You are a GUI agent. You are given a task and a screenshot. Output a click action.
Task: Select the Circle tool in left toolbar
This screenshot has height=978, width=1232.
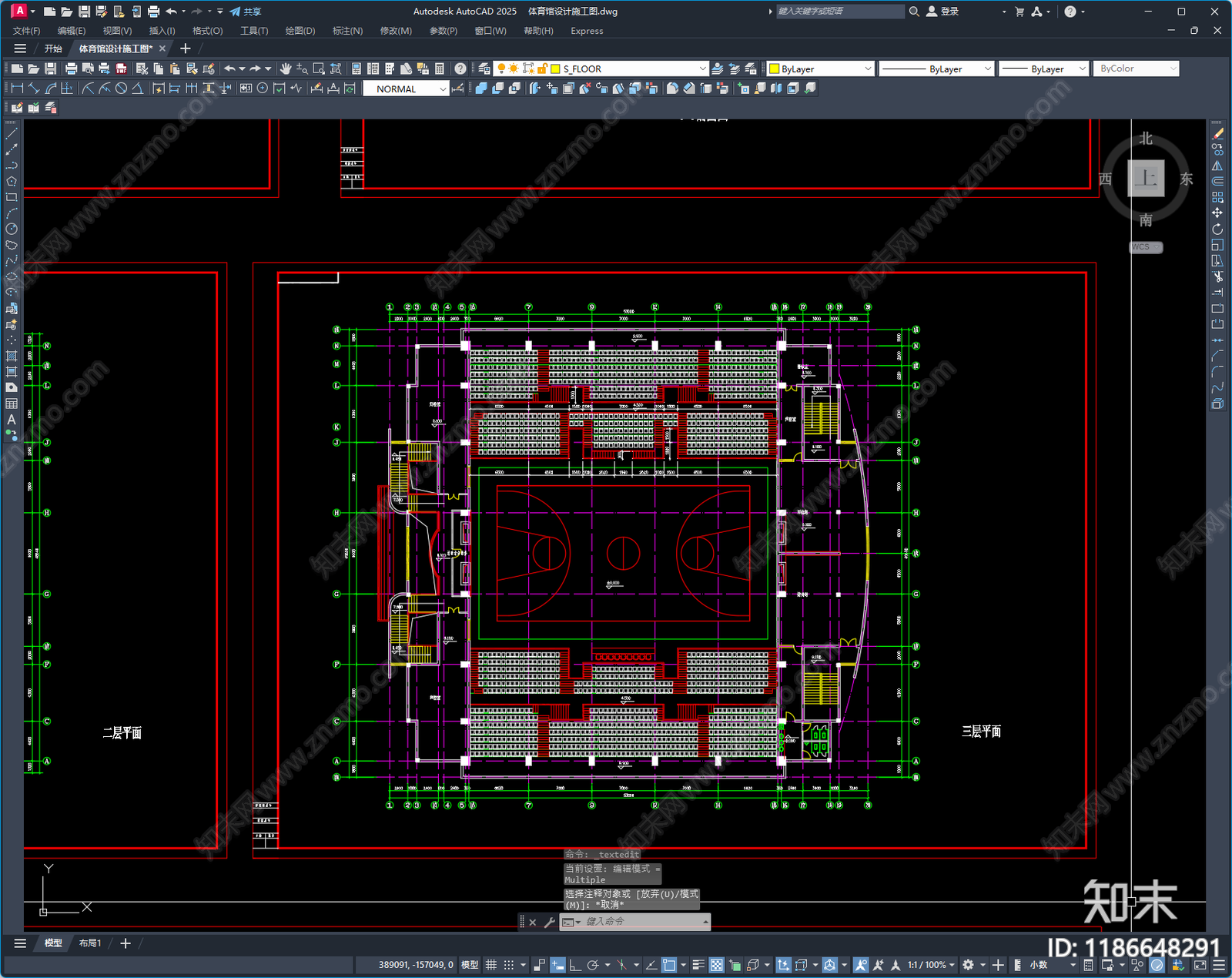click(x=12, y=229)
